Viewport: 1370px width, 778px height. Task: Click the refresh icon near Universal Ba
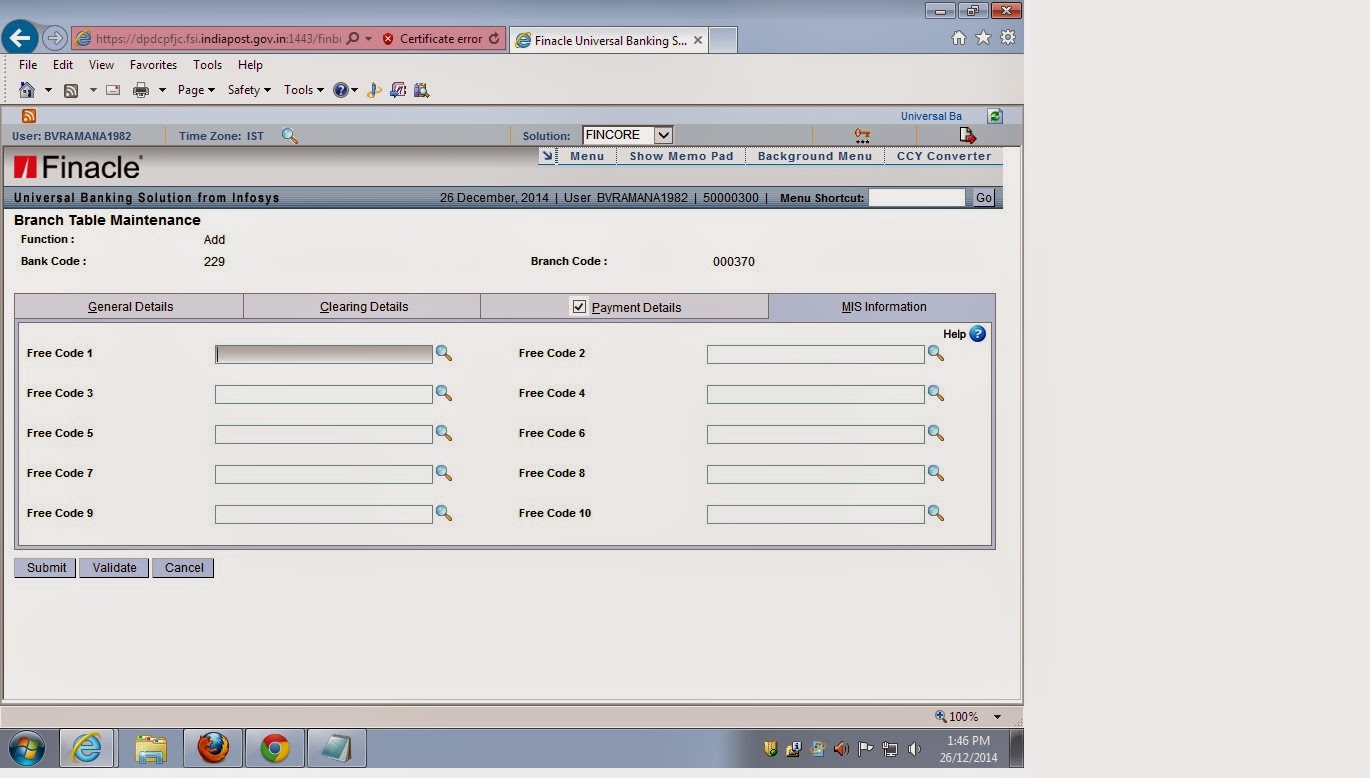click(x=994, y=116)
